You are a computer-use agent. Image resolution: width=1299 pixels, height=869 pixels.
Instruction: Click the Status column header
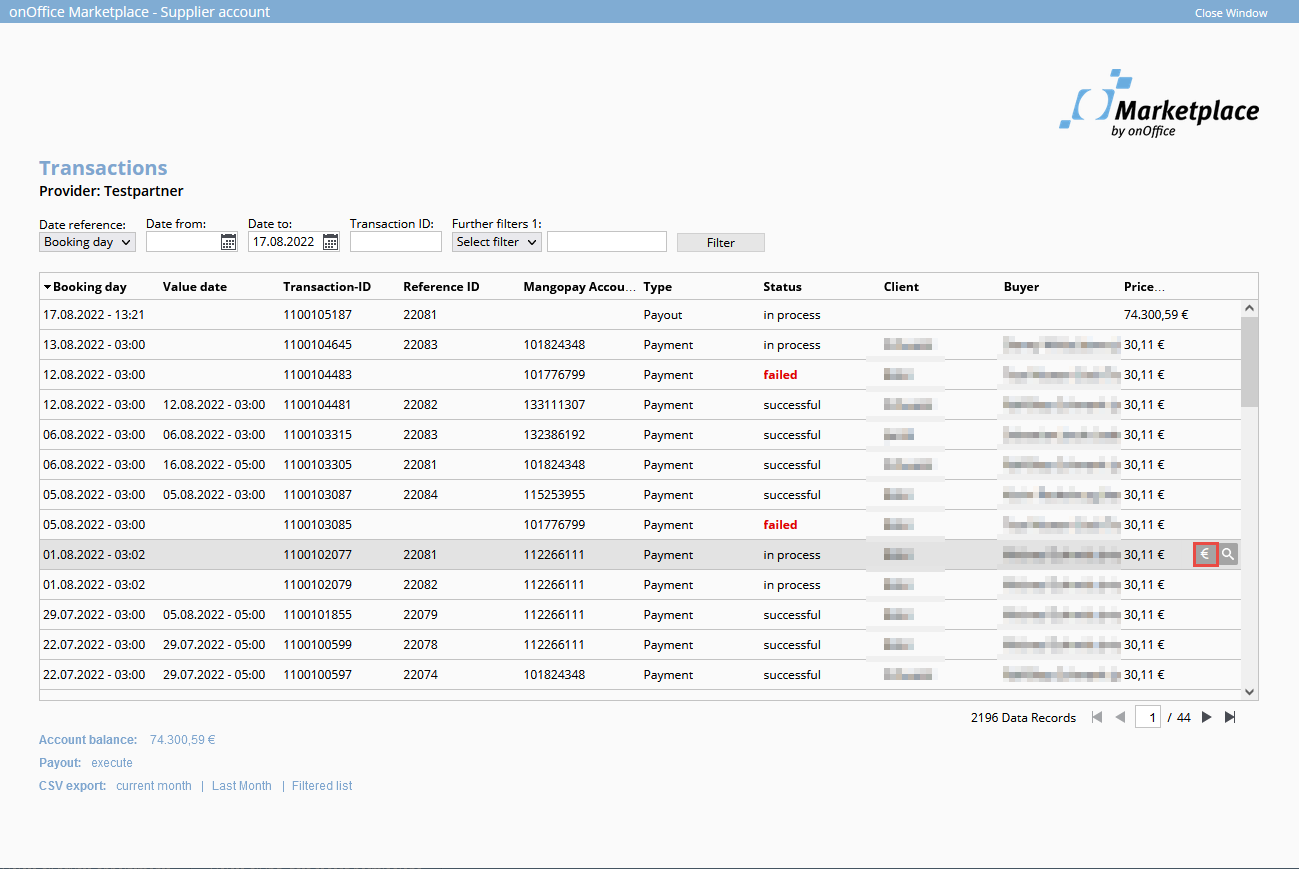[783, 287]
